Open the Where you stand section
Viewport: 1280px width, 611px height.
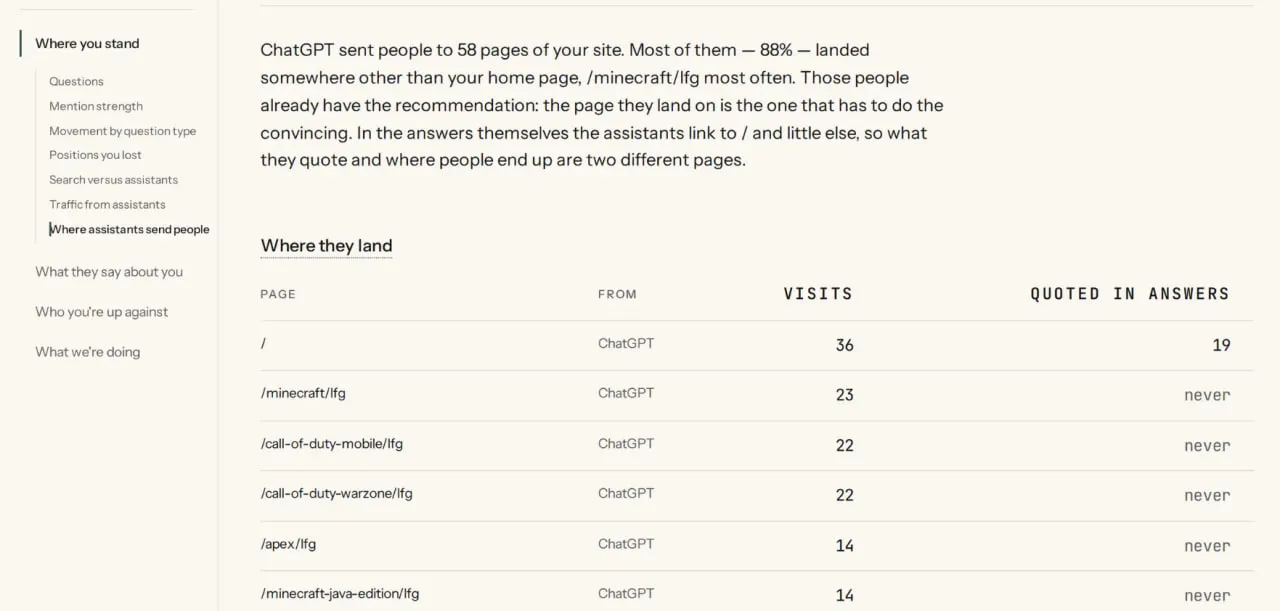(87, 43)
